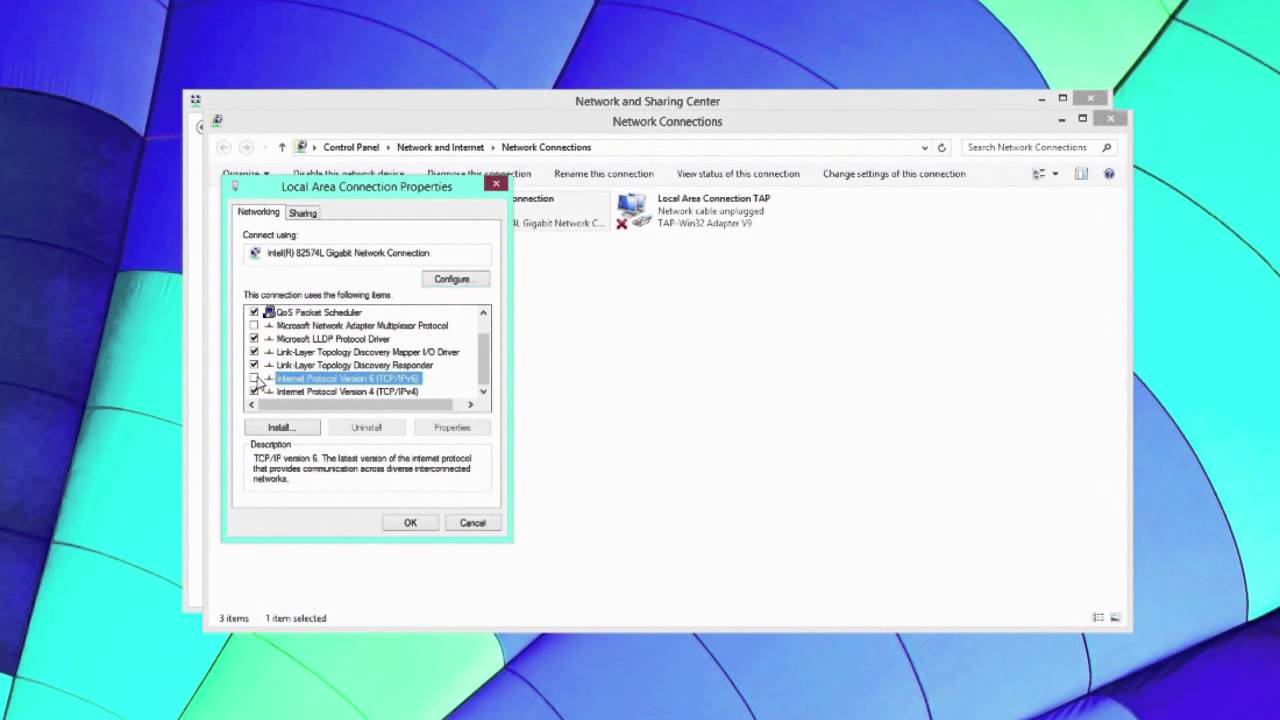Click the items list scroll left arrow
Viewport: 1280px width, 720px height.
251,404
